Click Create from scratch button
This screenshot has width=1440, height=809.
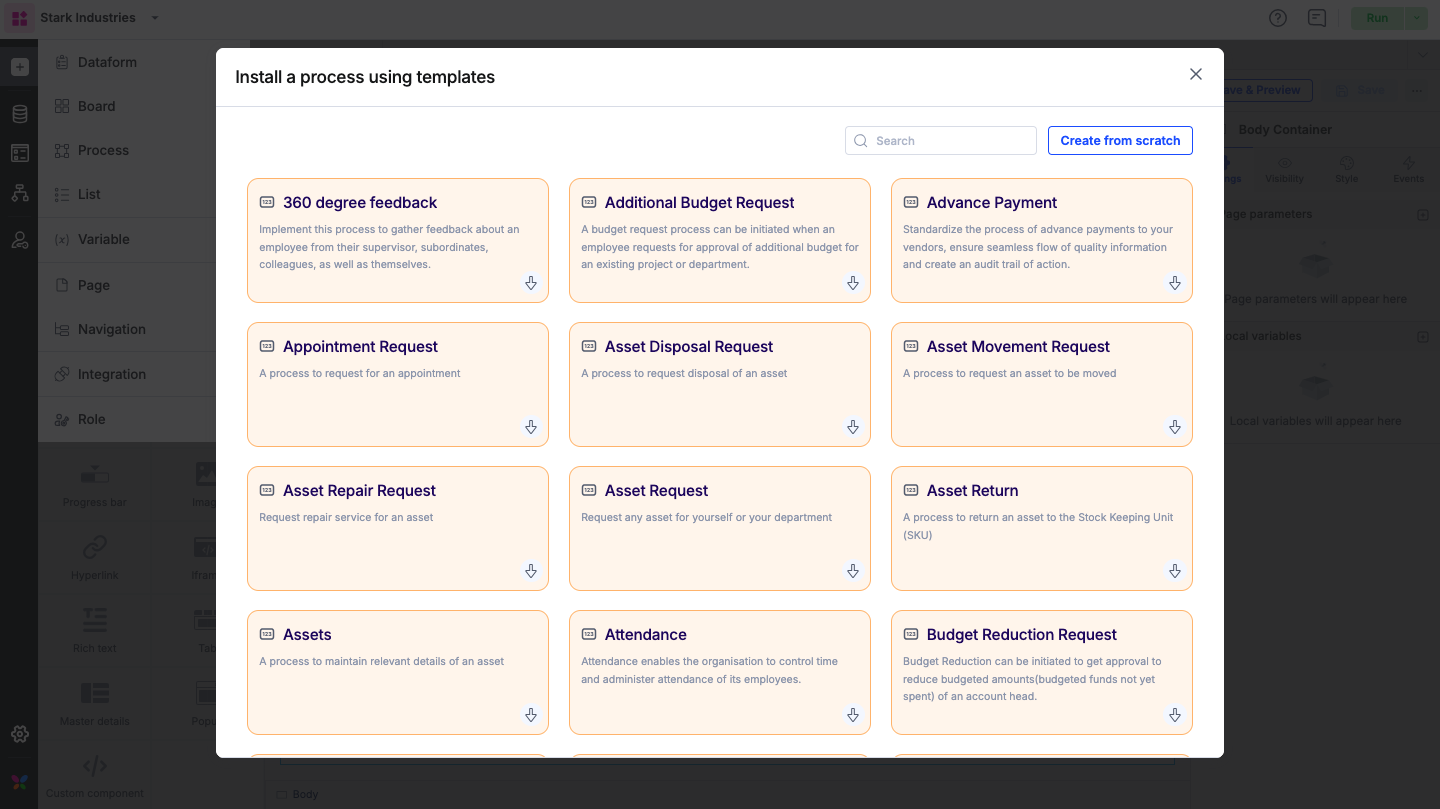point(1120,141)
